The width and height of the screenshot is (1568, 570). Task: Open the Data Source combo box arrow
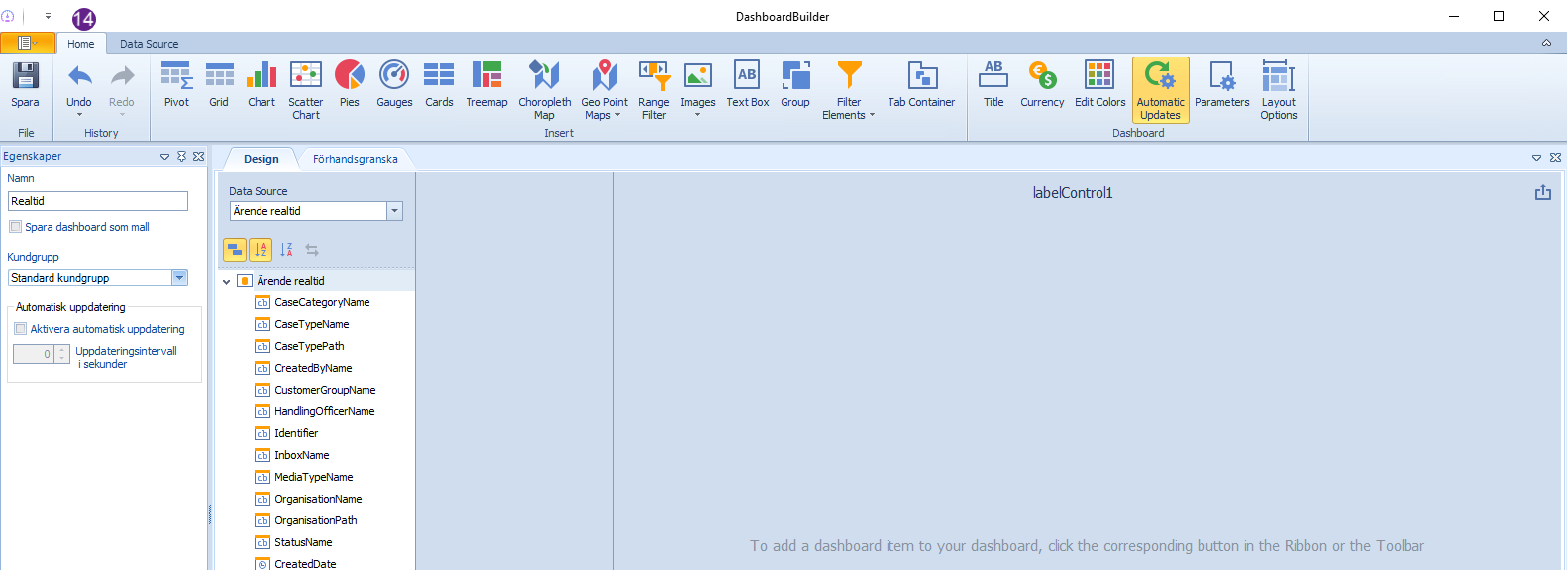pos(395,211)
